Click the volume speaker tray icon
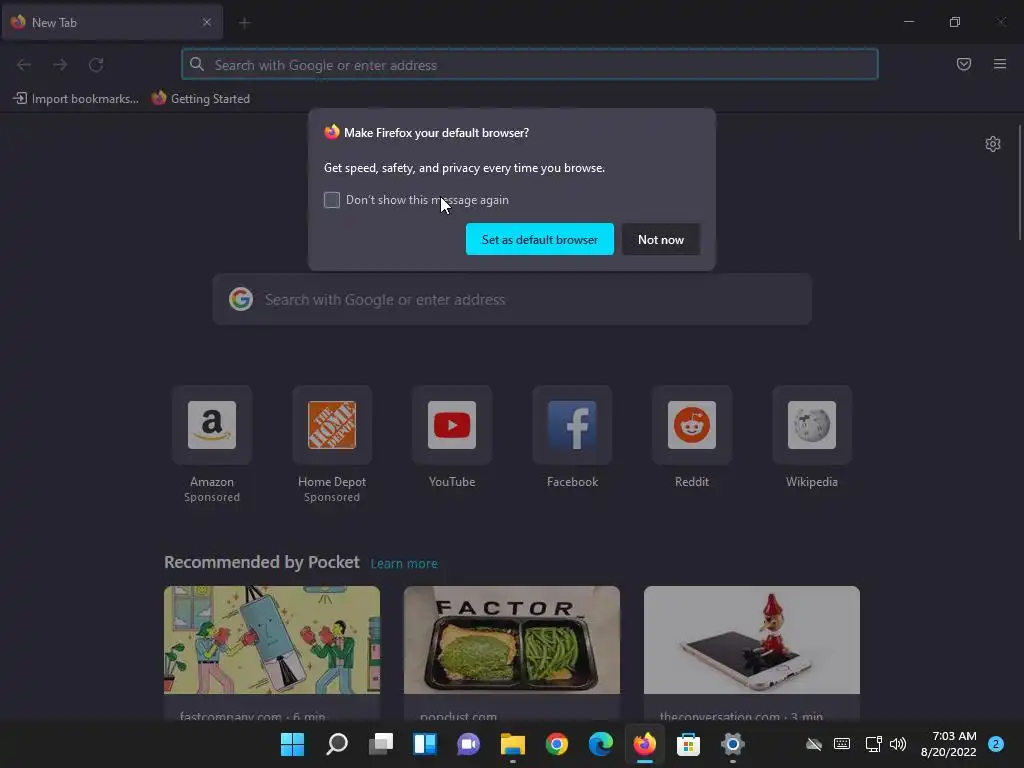The height and width of the screenshot is (768, 1024). [898, 744]
